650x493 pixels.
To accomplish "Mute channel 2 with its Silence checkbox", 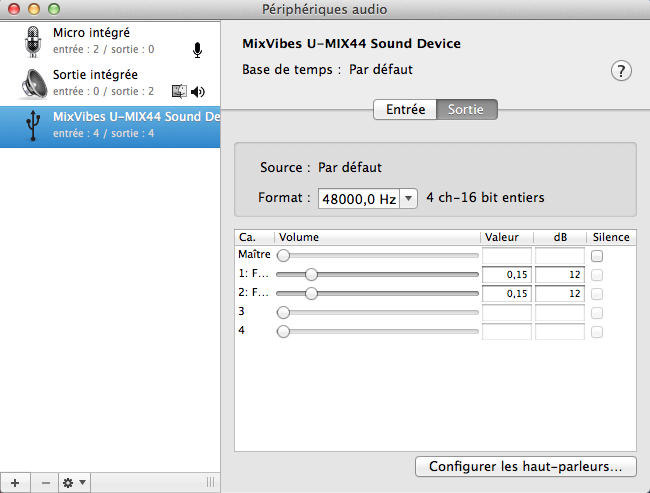I will click(597, 294).
